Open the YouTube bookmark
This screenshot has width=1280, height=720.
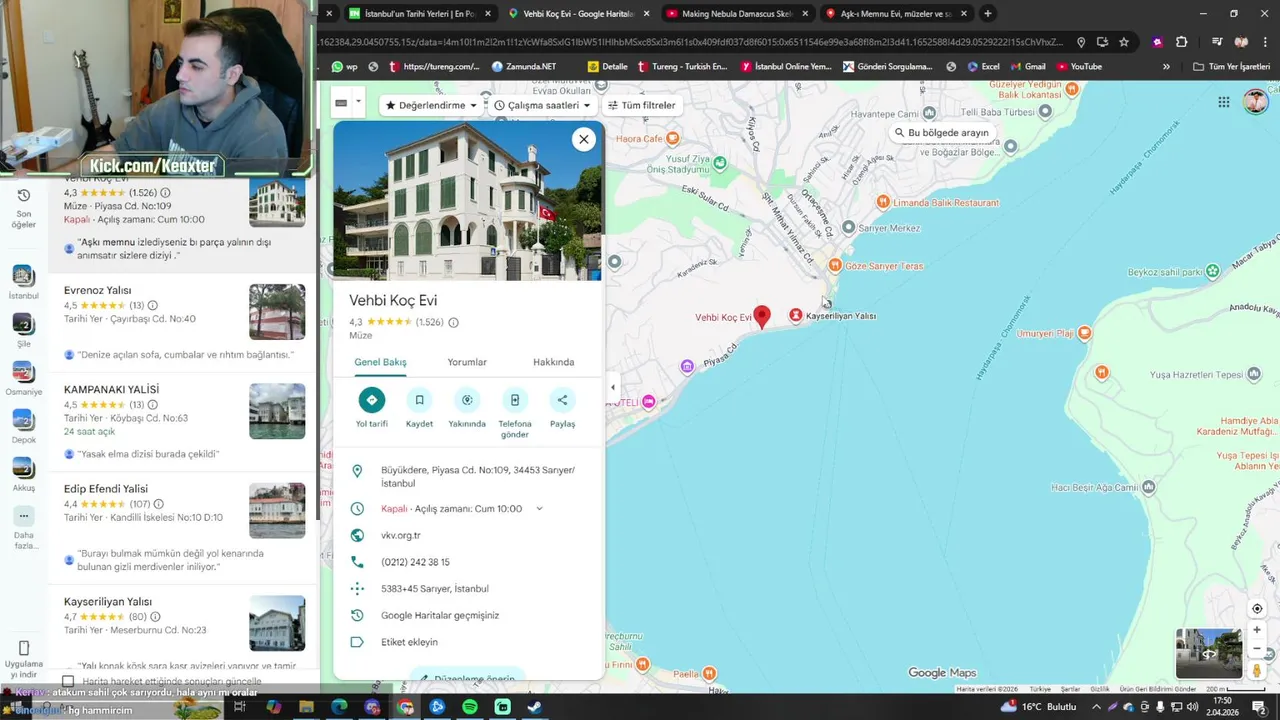pos(1079,67)
